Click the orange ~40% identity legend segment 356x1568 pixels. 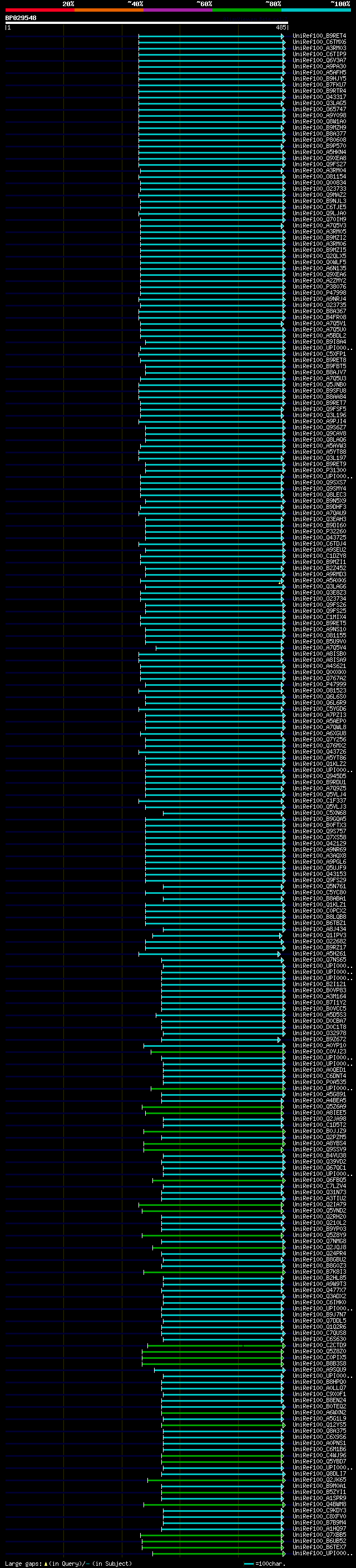point(109,10)
